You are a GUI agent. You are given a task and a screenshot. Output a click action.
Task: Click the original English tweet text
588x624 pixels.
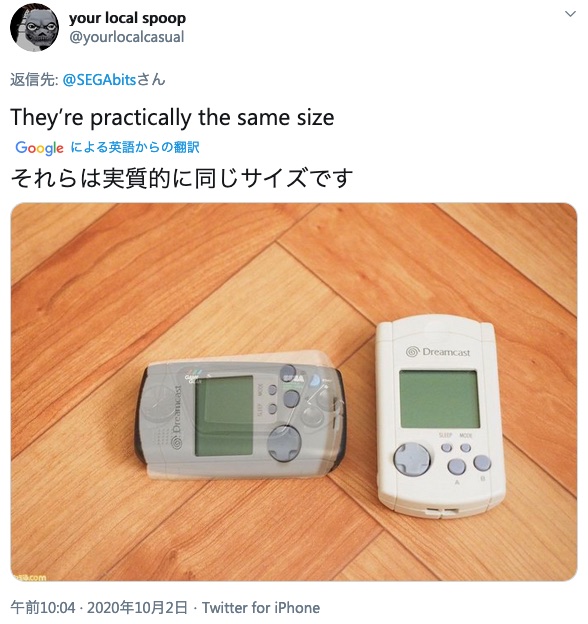[x=172, y=117]
